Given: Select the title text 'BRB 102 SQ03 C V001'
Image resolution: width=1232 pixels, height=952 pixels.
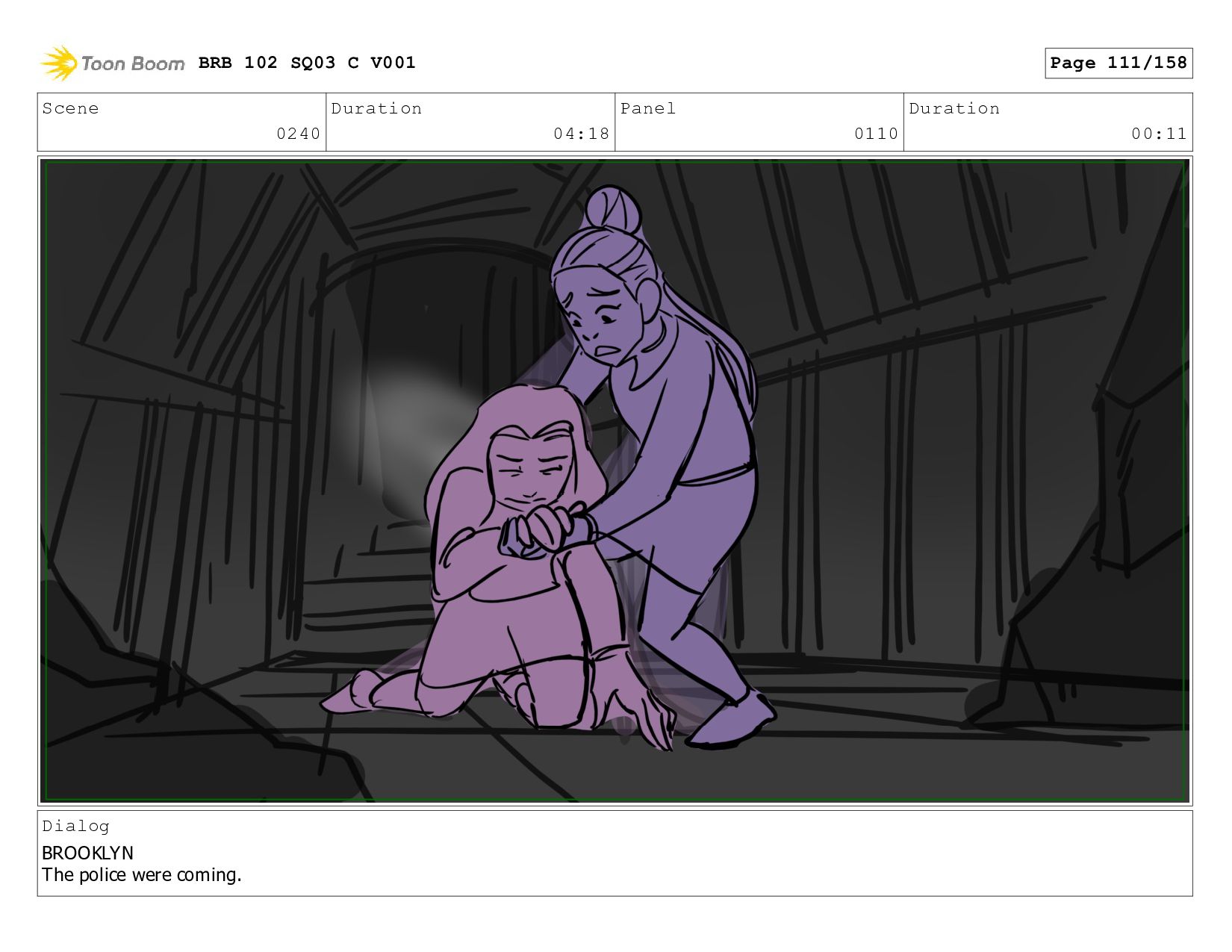Looking at the screenshot, I should coord(307,63).
